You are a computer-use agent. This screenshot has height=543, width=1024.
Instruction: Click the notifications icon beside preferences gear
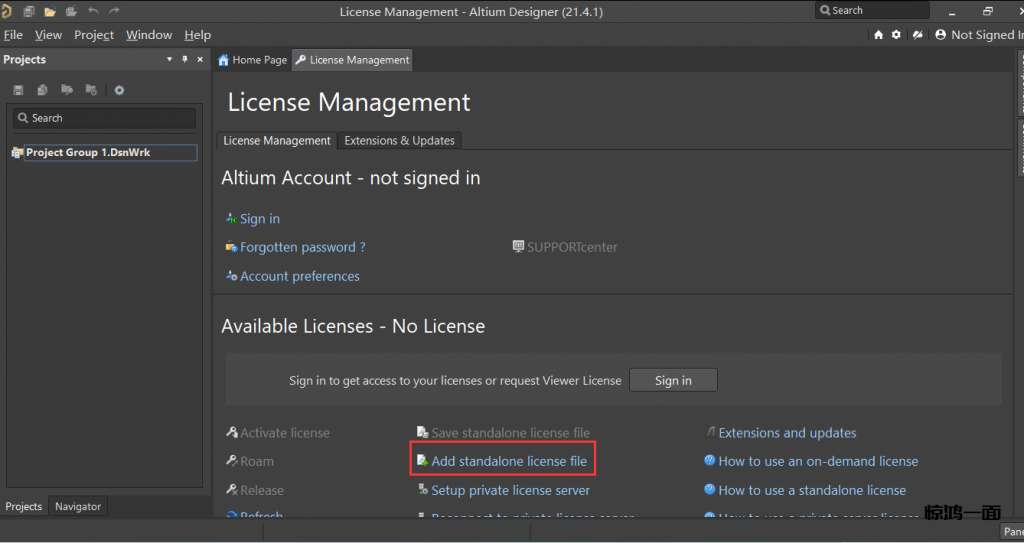point(915,34)
